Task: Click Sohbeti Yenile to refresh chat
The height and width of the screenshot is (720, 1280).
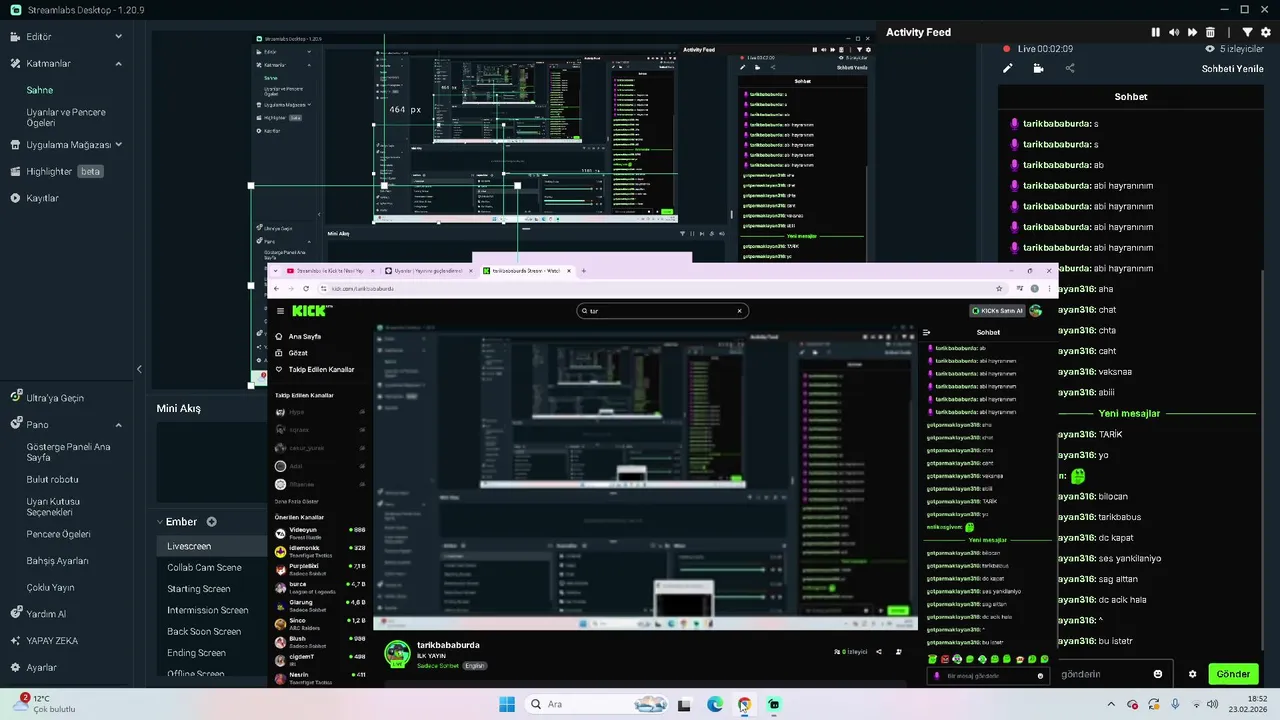Action: click(x=1232, y=69)
